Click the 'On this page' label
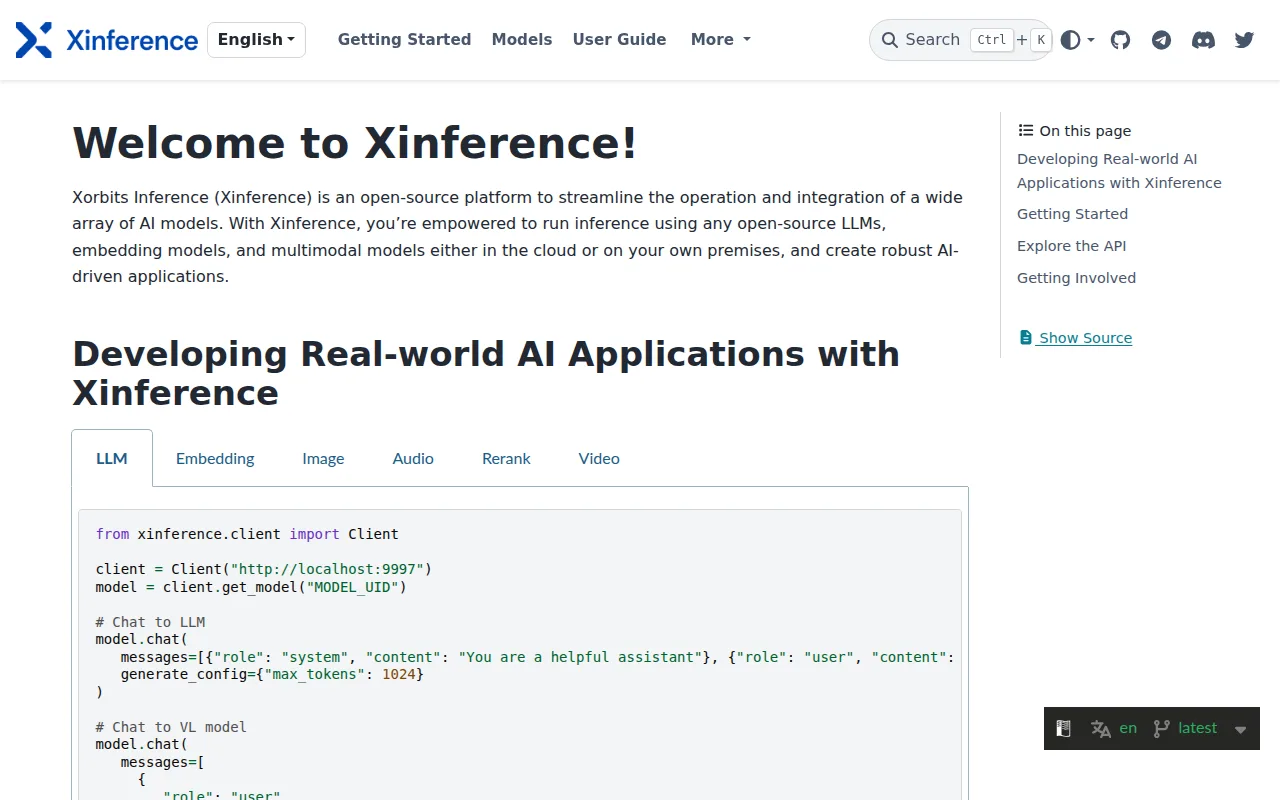 pyautogui.click(x=1085, y=131)
